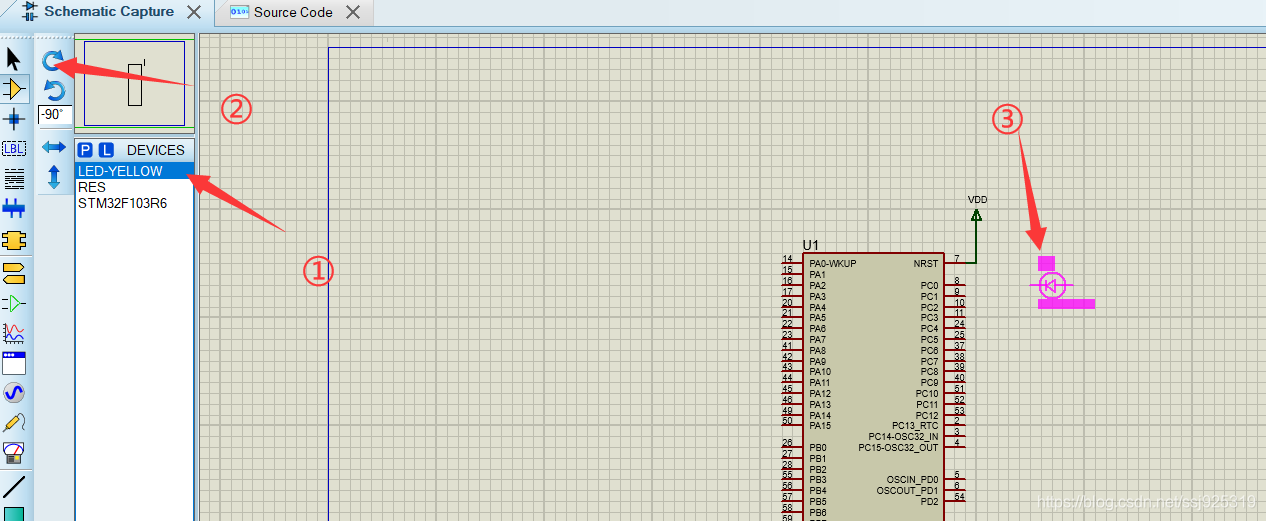Image resolution: width=1266 pixels, height=521 pixels.
Task: Open Terminals Mode tool
Action: [14, 272]
